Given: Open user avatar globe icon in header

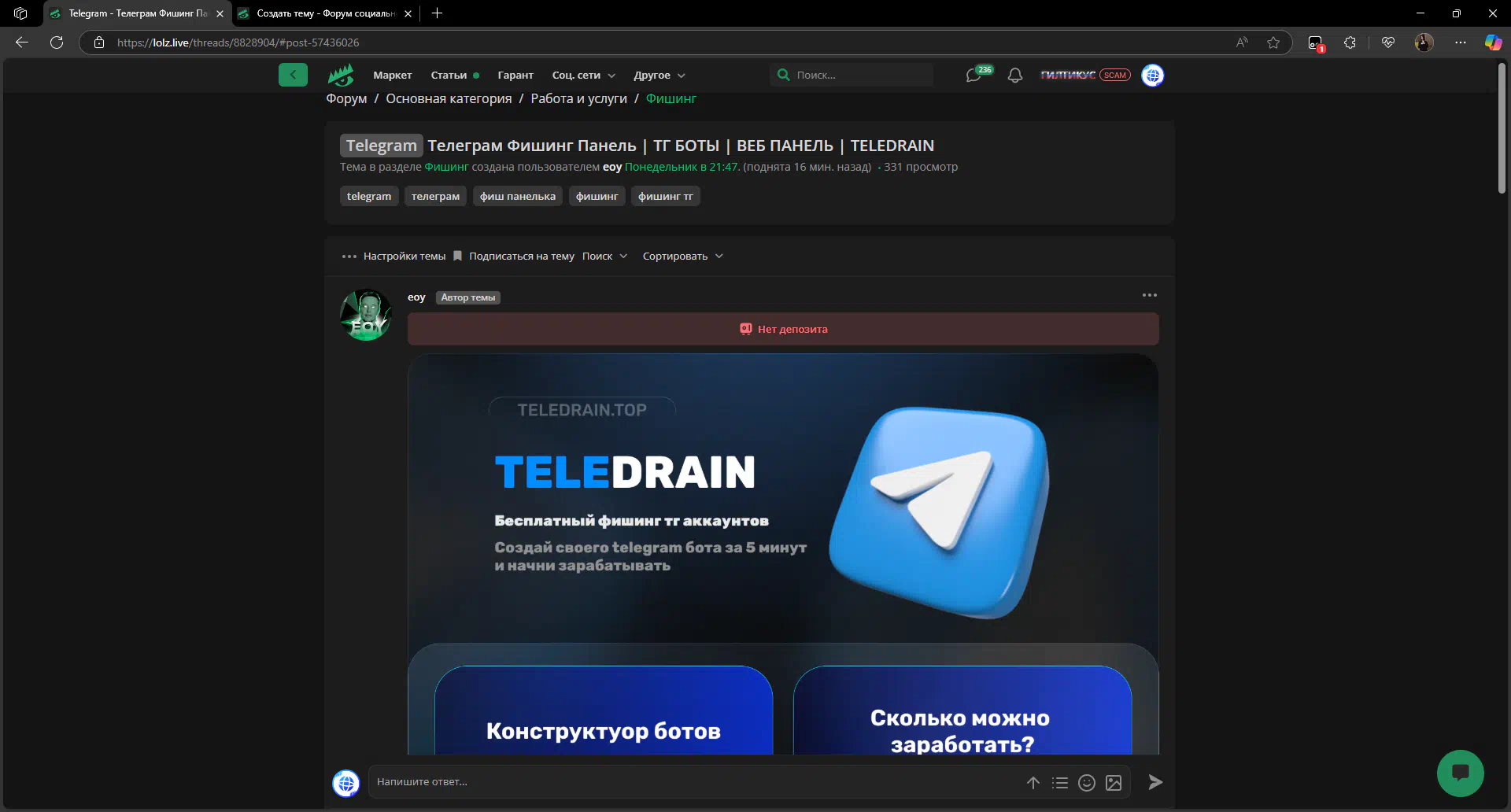Looking at the screenshot, I should pyautogui.click(x=1153, y=76).
